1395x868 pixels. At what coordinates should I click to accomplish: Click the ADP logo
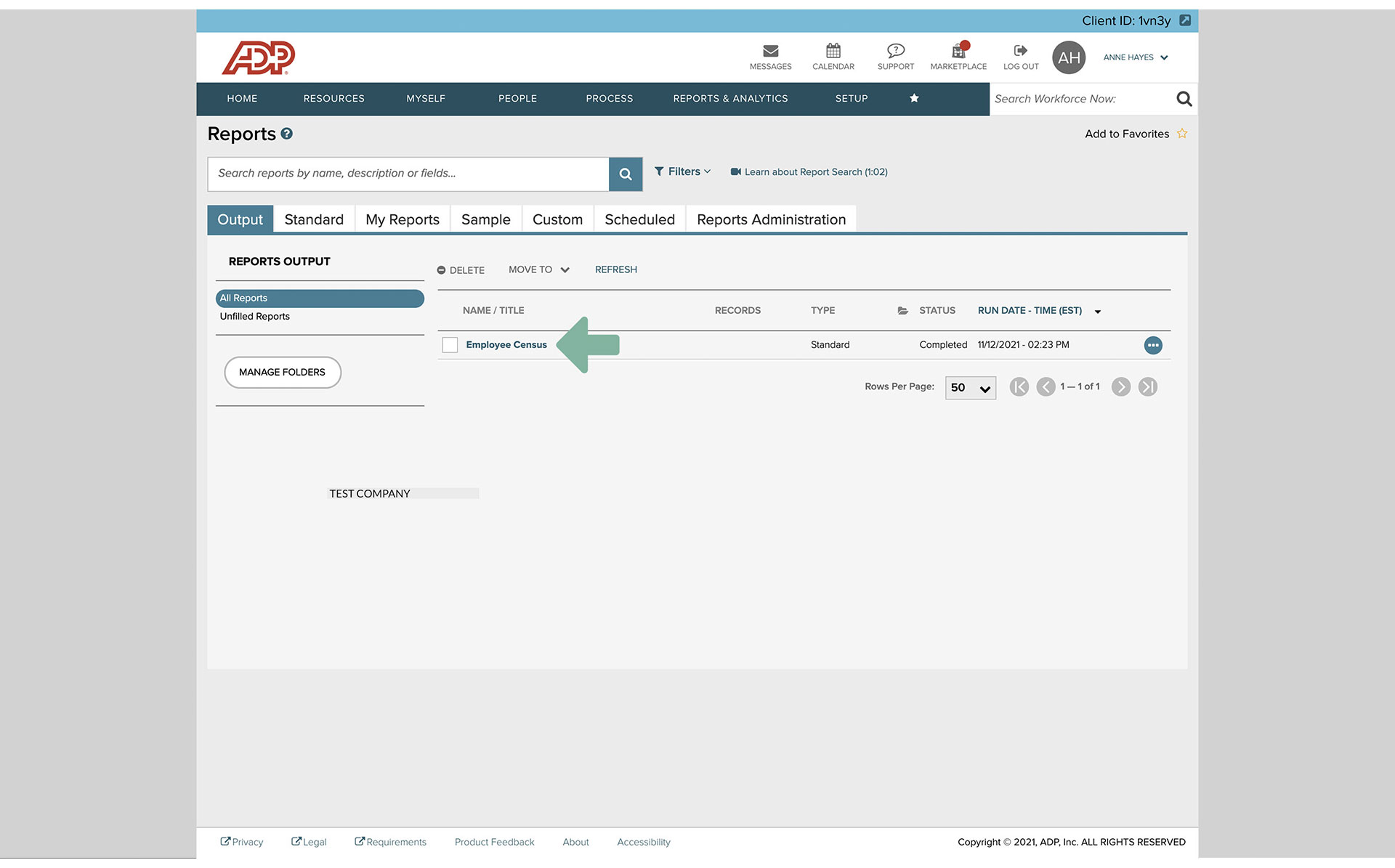[259, 57]
